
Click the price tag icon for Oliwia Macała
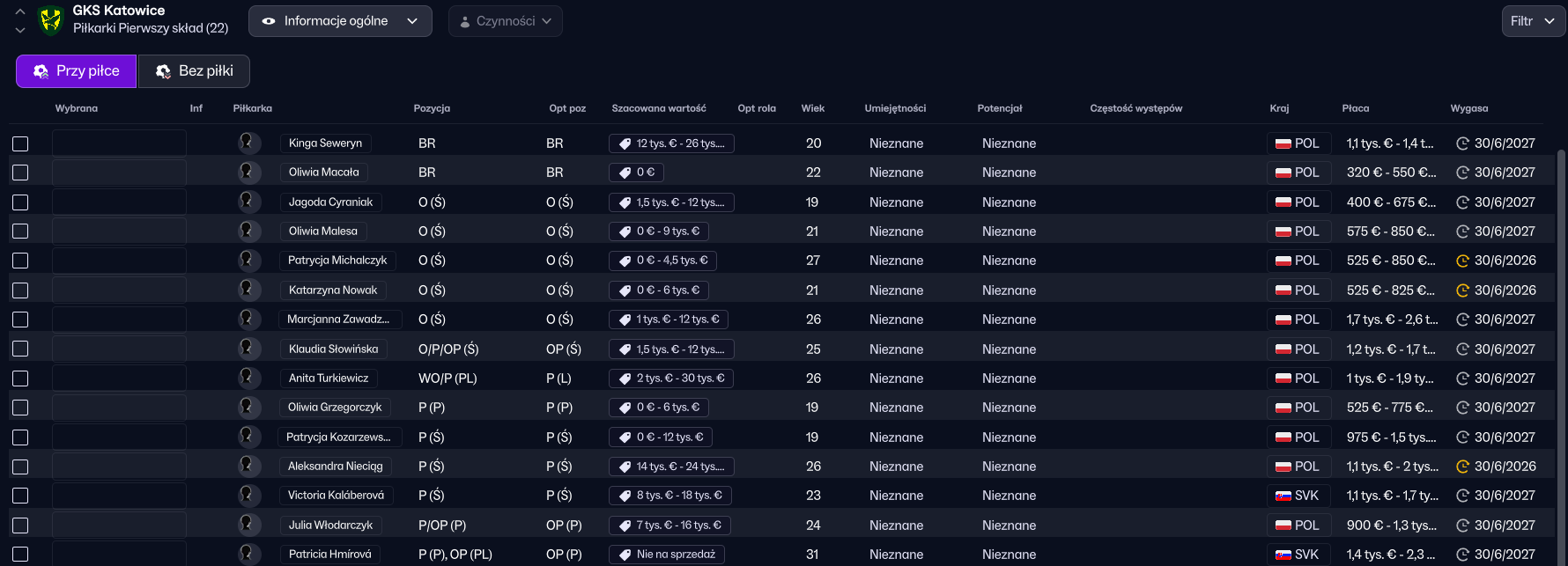coord(625,173)
